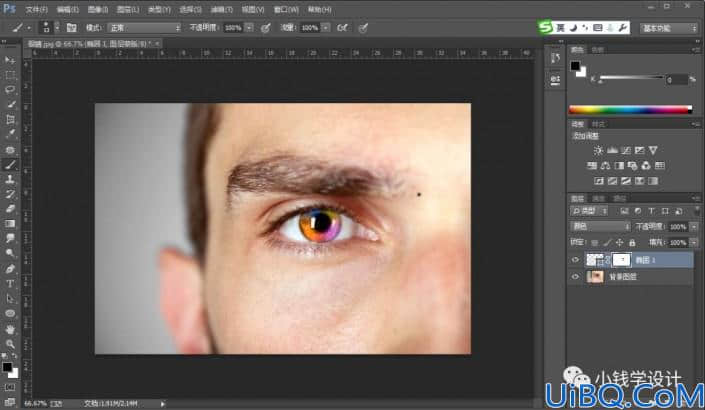
Task: Select the Gradient tool
Action: [10, 224]
